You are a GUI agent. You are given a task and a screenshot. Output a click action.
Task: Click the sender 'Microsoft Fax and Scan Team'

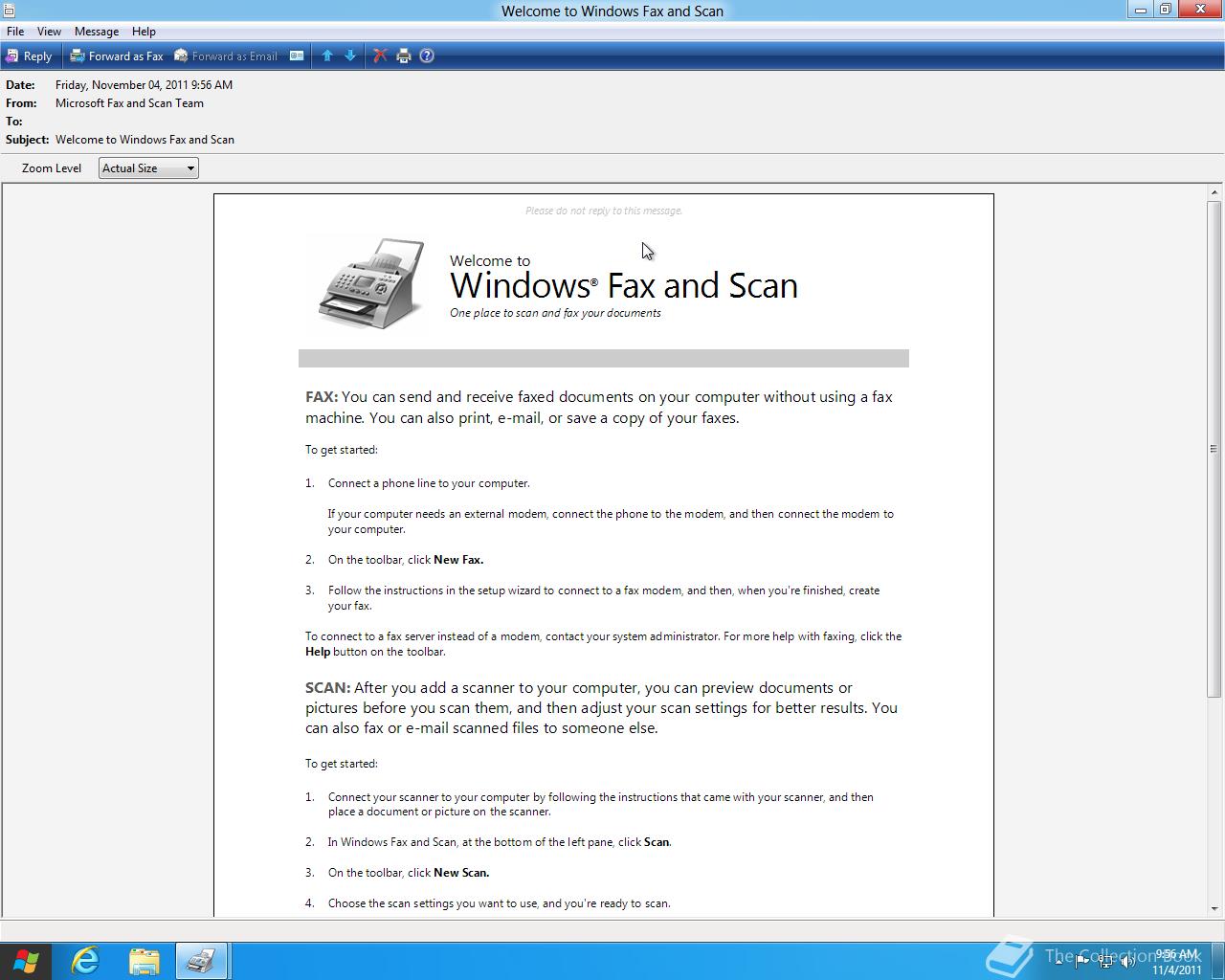[129, 103]
